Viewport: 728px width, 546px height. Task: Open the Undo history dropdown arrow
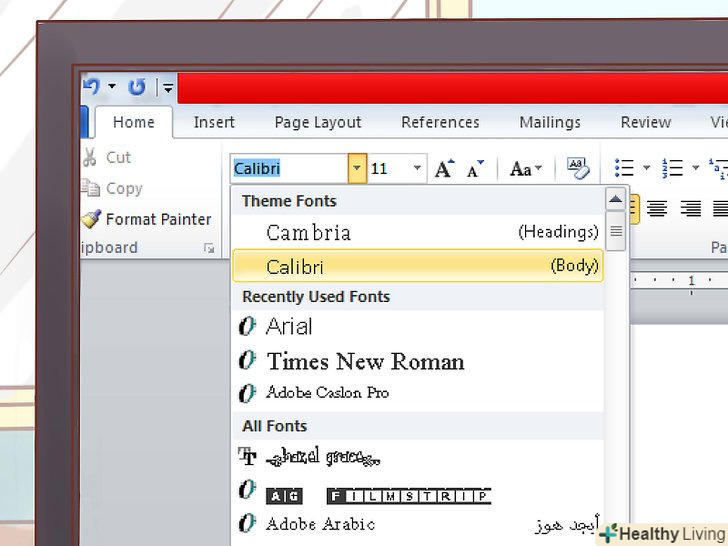(x=112, y=86)
